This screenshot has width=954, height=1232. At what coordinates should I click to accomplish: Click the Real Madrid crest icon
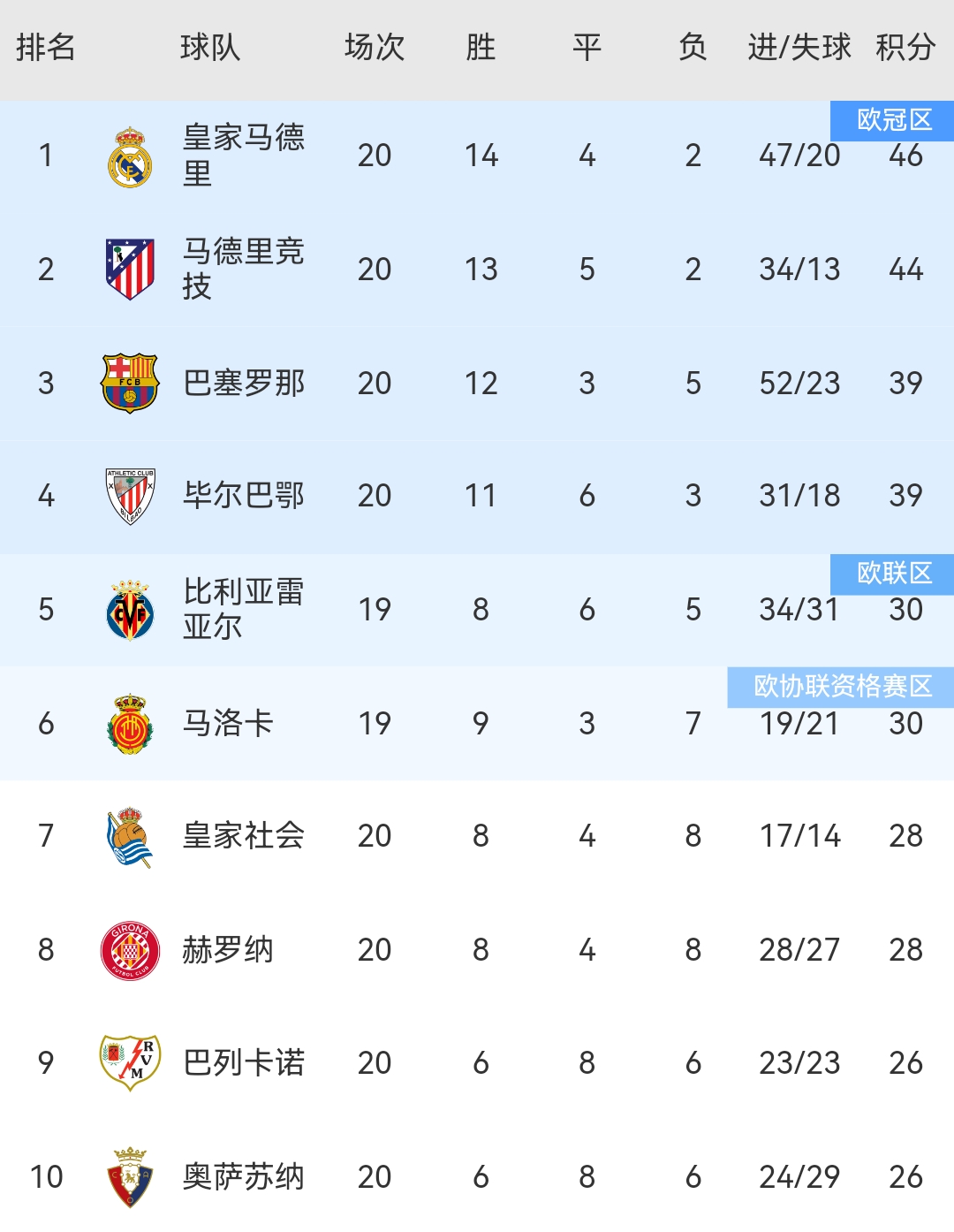[130, 156]
